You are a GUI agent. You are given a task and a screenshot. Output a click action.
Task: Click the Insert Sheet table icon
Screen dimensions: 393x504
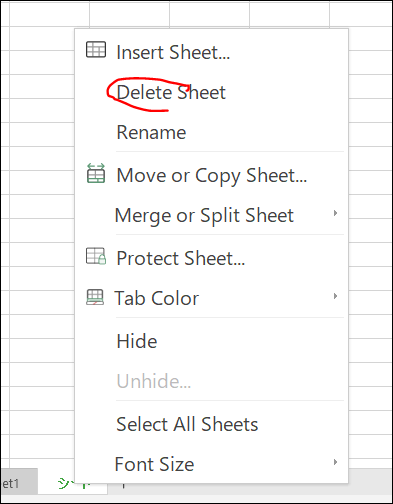click(96, 50)
